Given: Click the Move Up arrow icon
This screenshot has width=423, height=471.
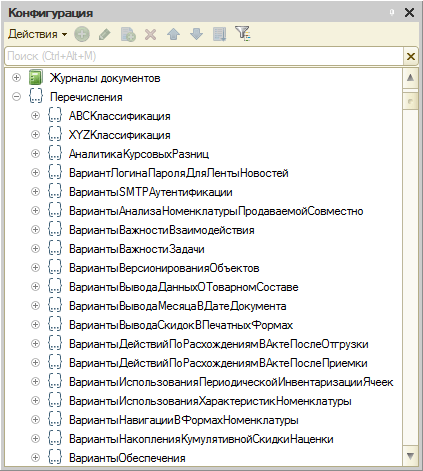Looking at the screenshot, I should point(173,34).
